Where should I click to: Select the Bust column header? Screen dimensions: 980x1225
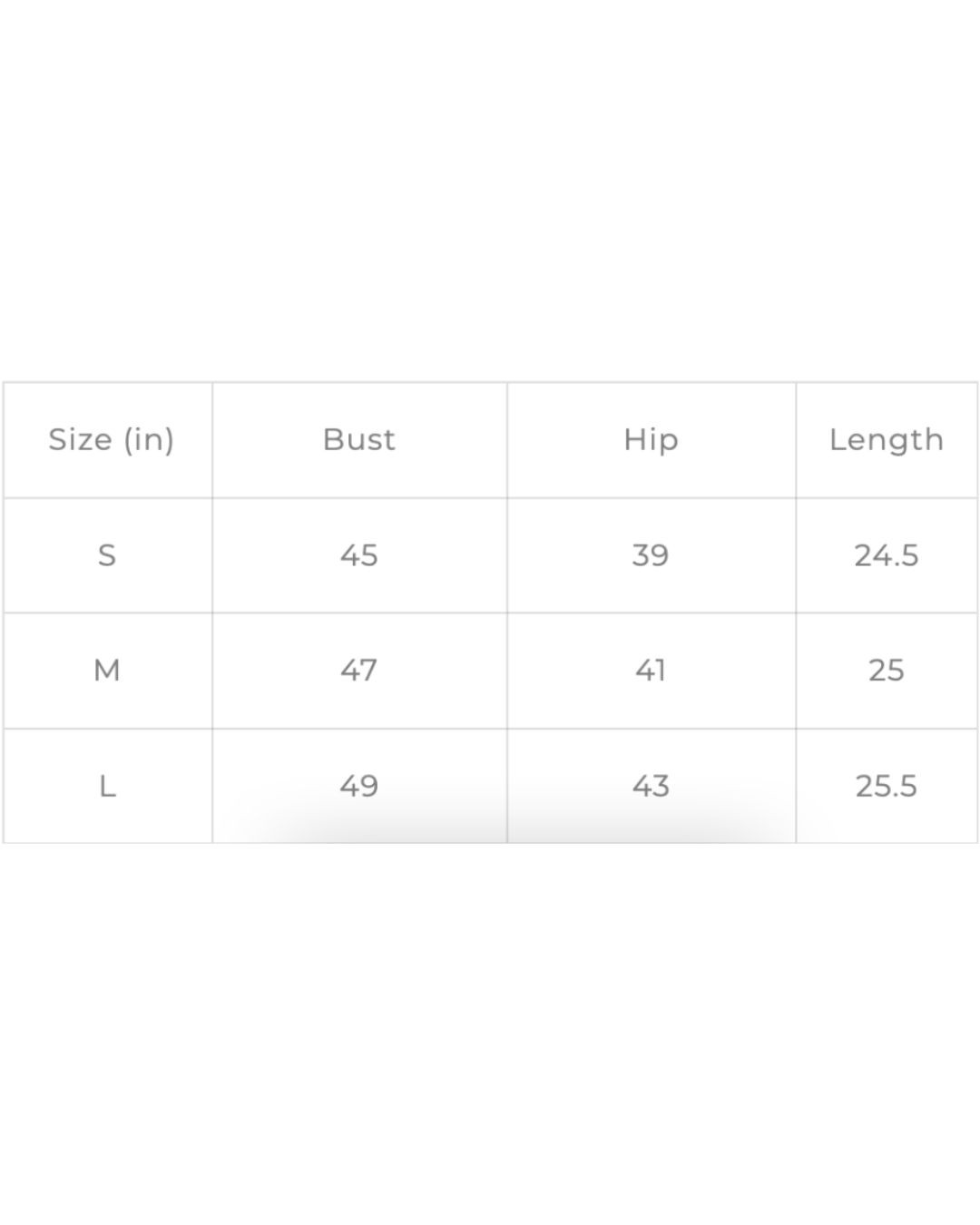click(359, 440)
